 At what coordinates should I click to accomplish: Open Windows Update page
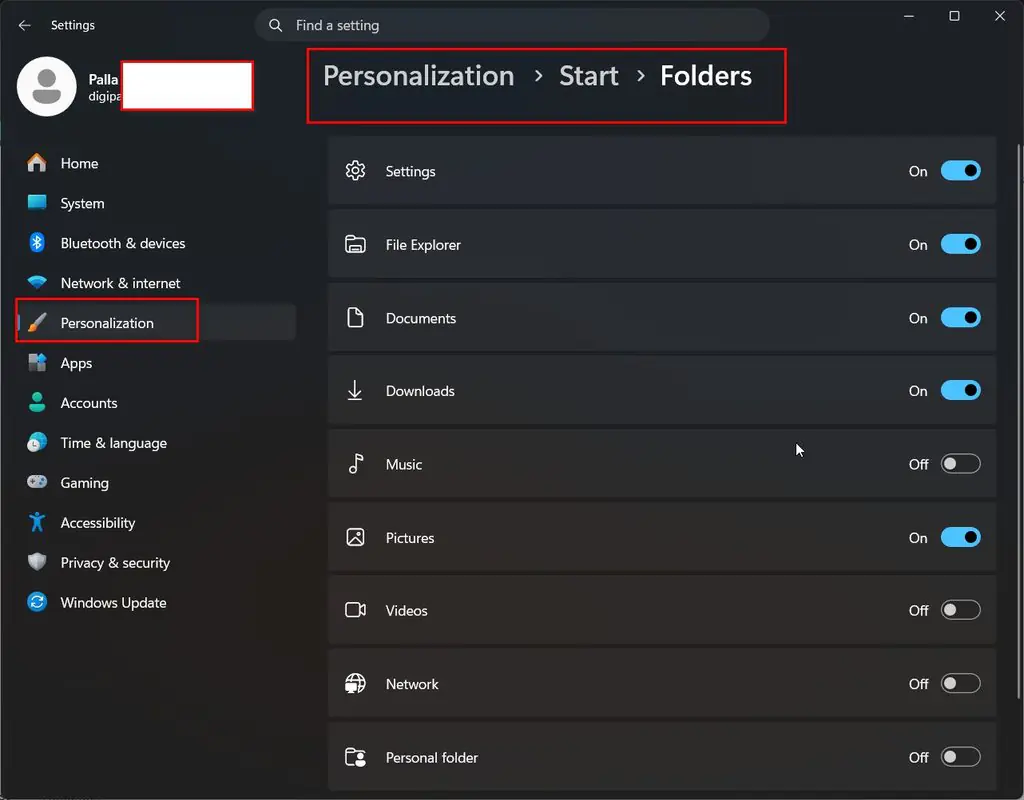[157, 602]
